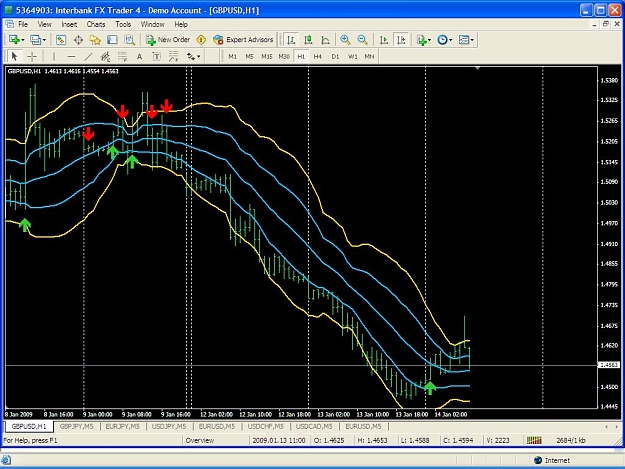The width and height of the screenshot is (625, 469).
Task: Toggle the Terminal panel icon
Action: [112, 40]
